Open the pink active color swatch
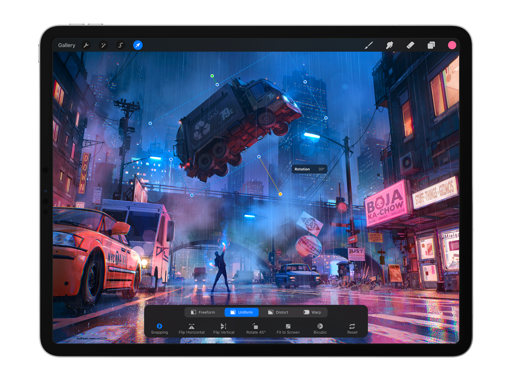Viewport: 512px width, 384px height. [452, 45]
